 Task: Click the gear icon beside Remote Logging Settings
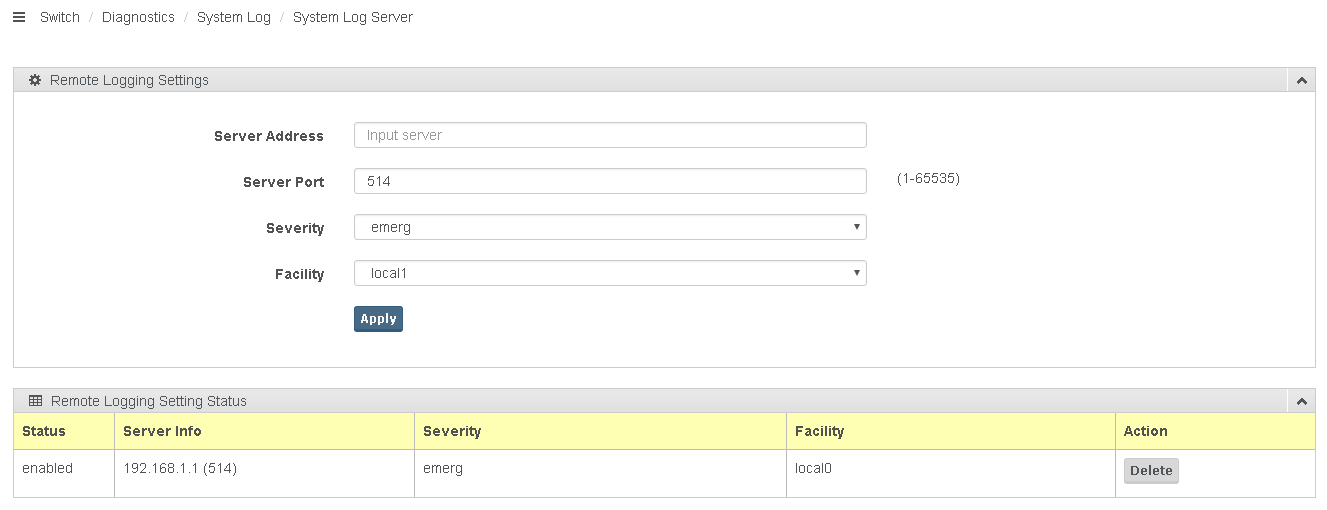[35, 80]
